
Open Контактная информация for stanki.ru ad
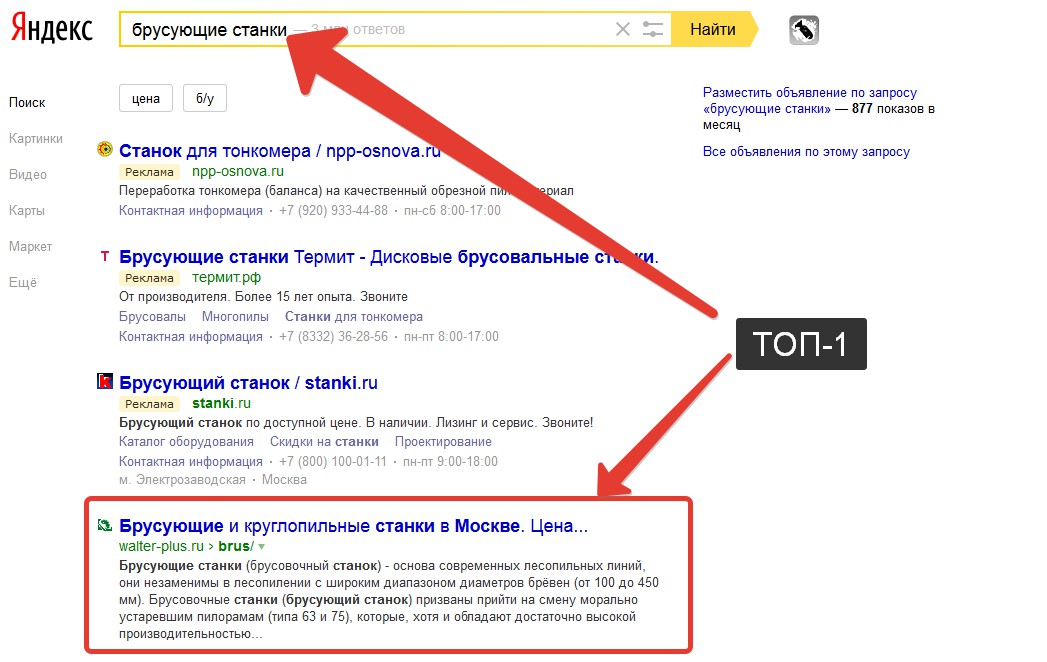point(191,462)
